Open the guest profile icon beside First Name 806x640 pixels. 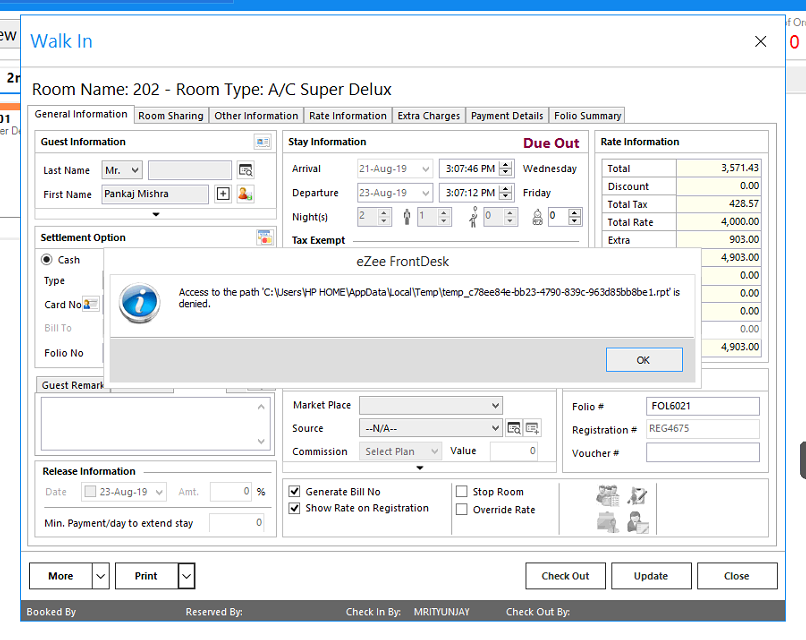[245, 194]
